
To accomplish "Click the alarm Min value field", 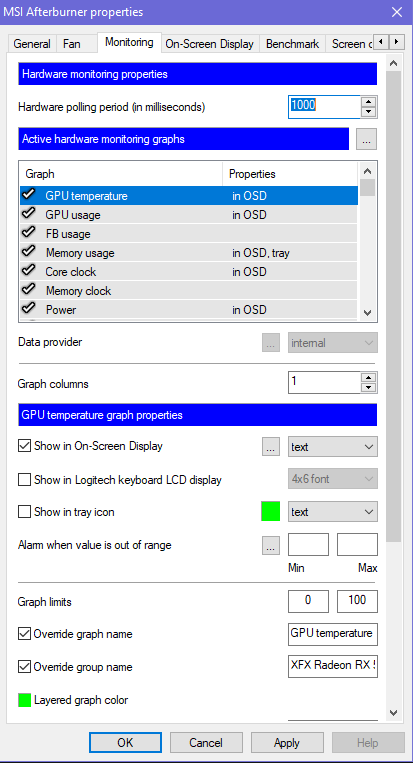I will pos(308,545).
